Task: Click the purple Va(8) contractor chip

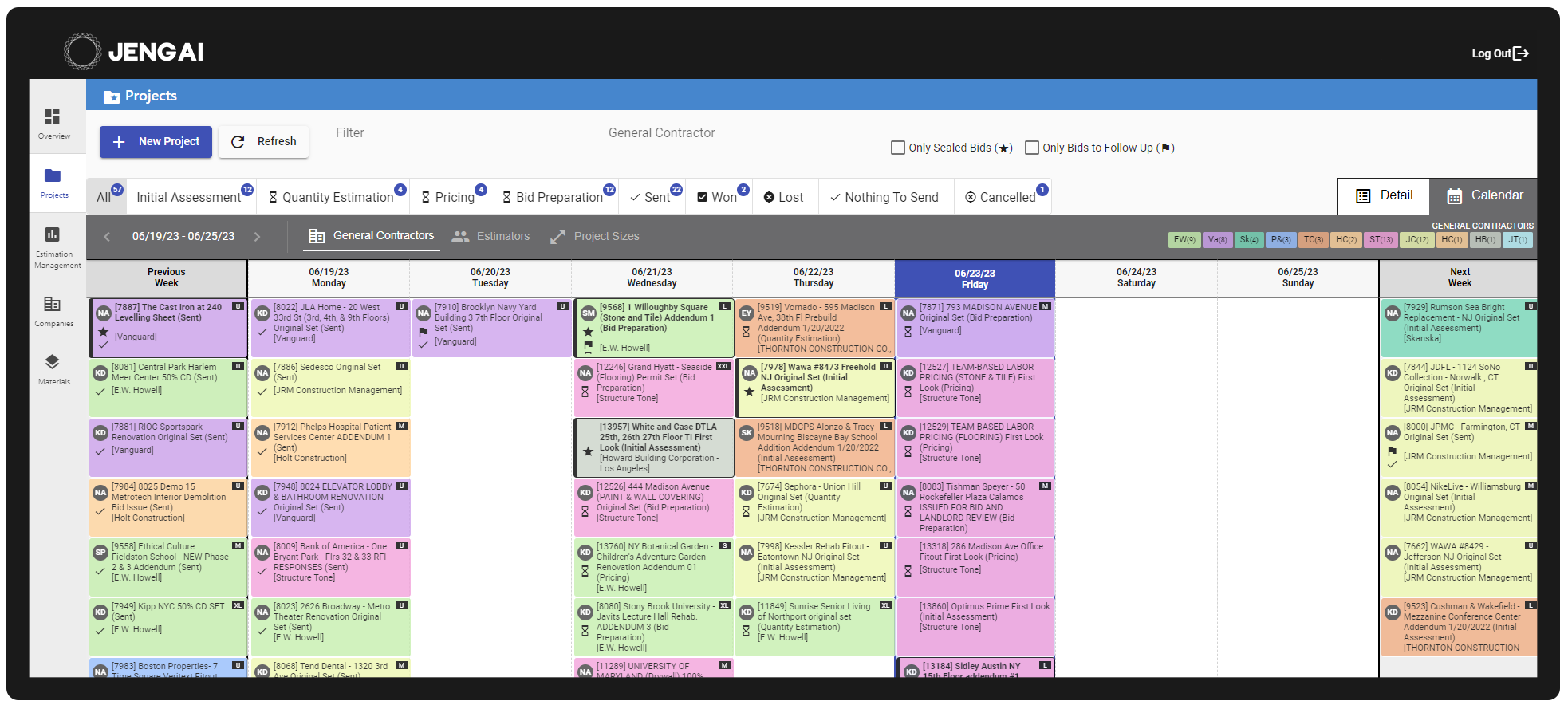Action: point(1217,240)
